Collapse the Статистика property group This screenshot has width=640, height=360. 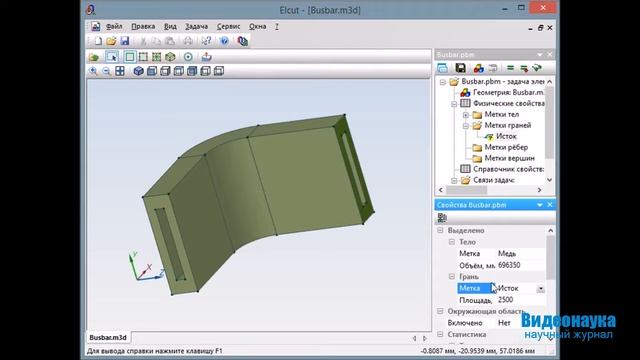pos(440,334)
